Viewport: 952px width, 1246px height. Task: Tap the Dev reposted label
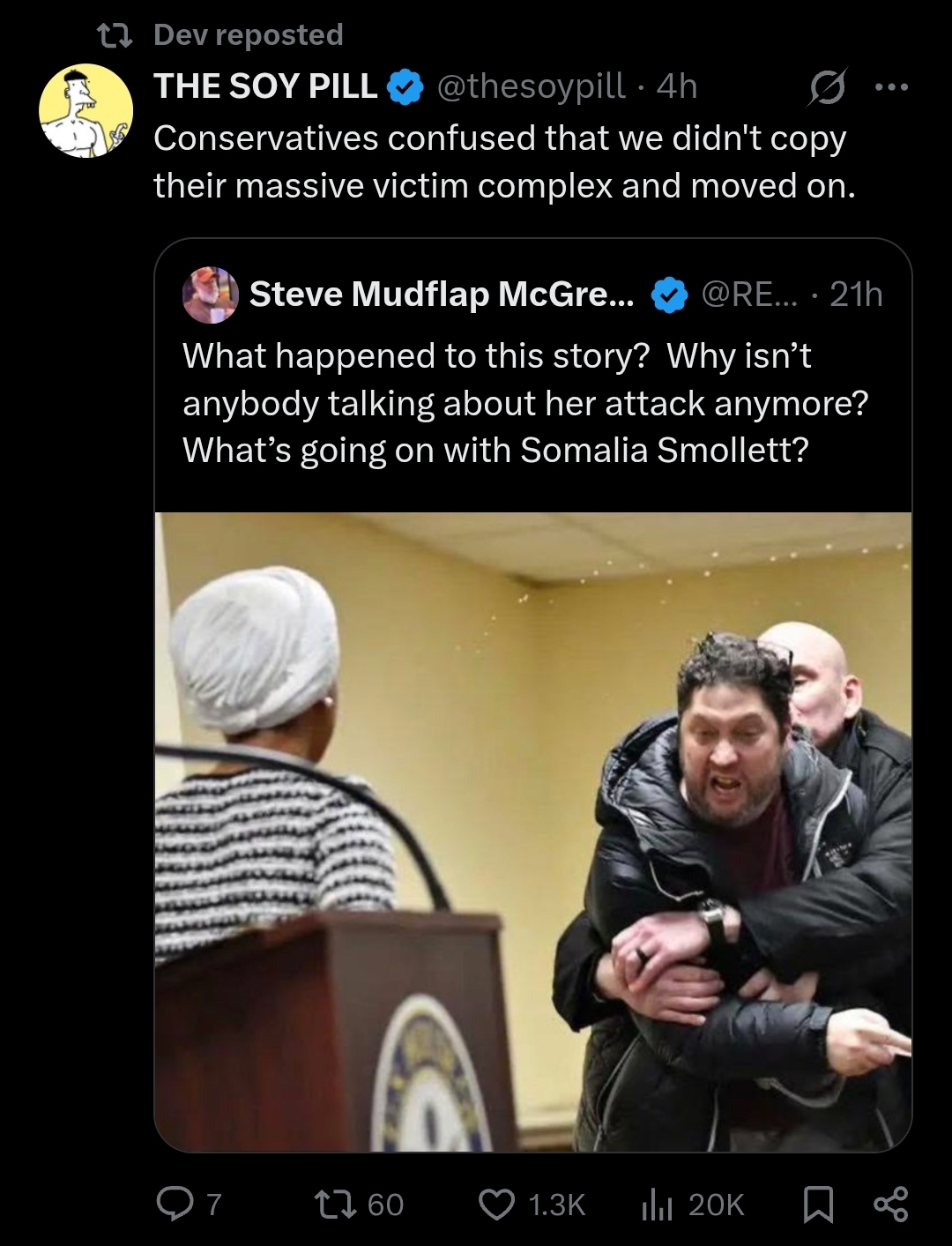coord(249,34)
